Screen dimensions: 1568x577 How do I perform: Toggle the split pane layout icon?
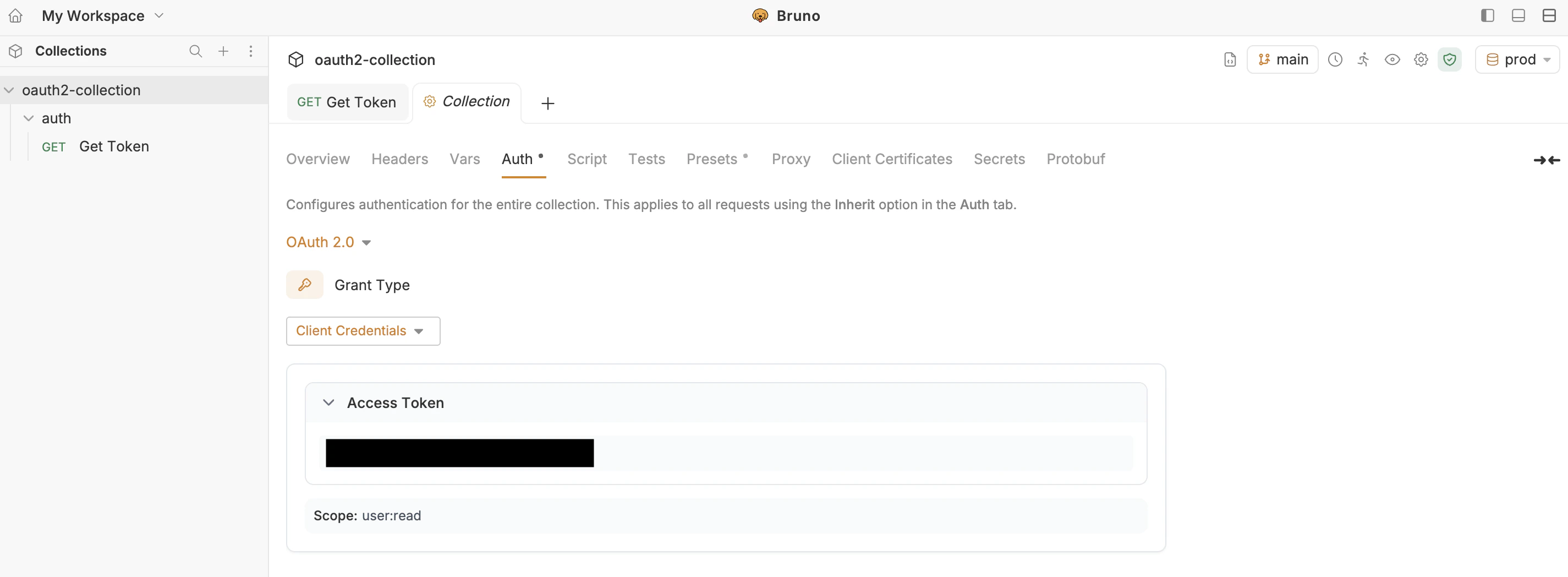[x=1549, y=15]
